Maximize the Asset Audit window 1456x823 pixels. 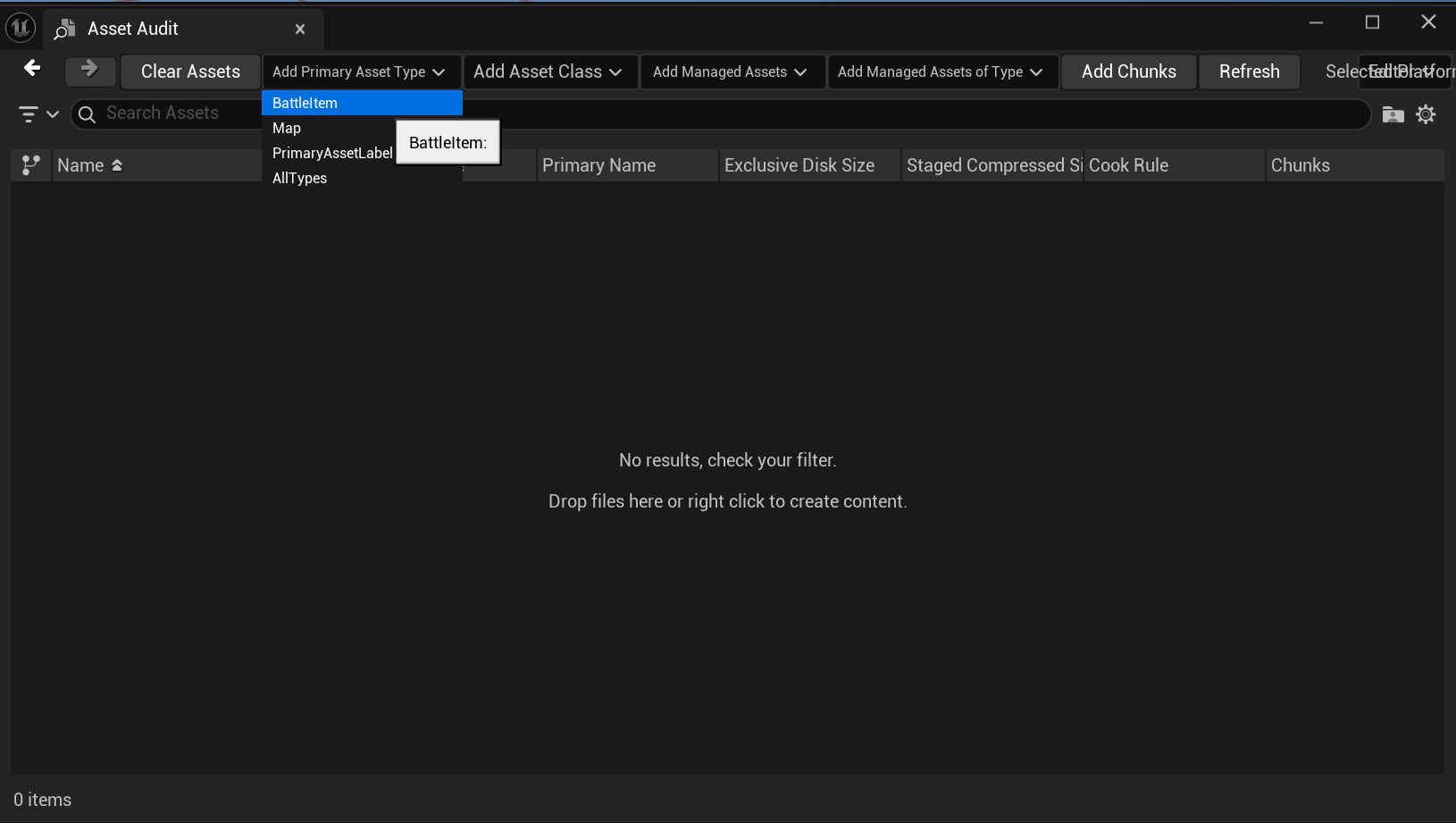(1373, 22)
